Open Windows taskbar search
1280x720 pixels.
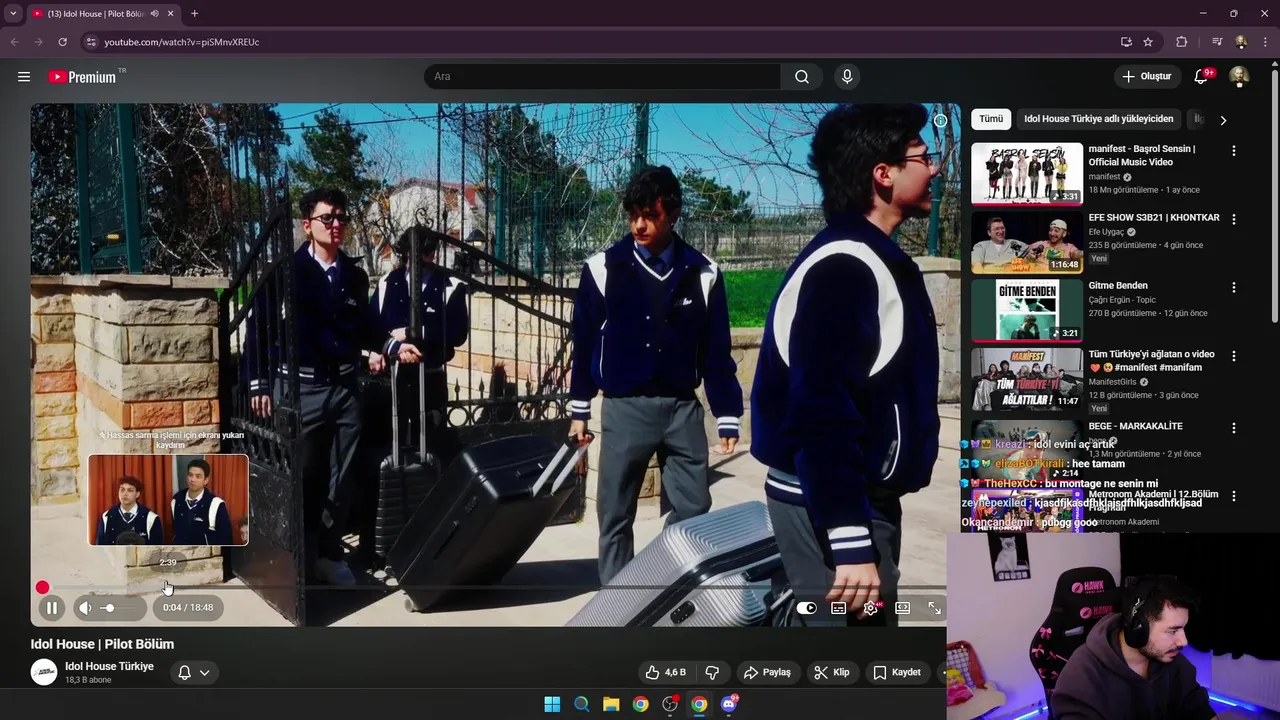pyautogui.click(x=581, y=704)
